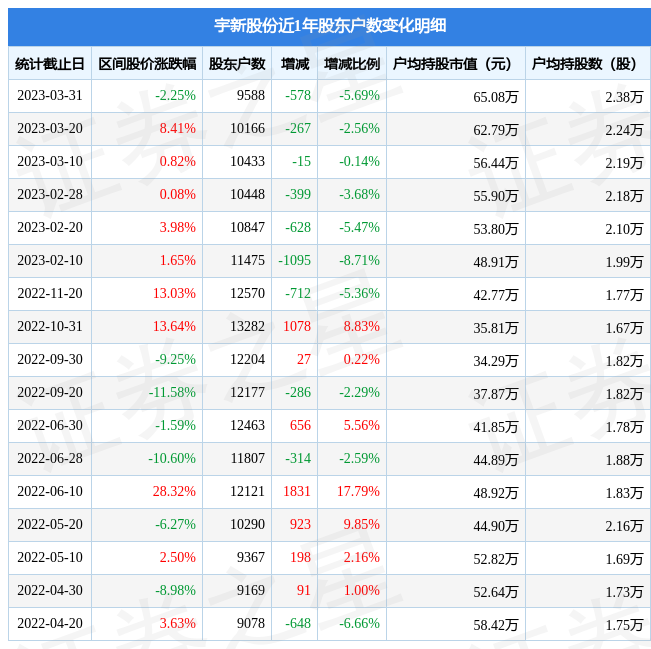Click the title 宇新股份近1年股东户数变化明细
The width and height of the screenshot is (651, 649).
330,26
